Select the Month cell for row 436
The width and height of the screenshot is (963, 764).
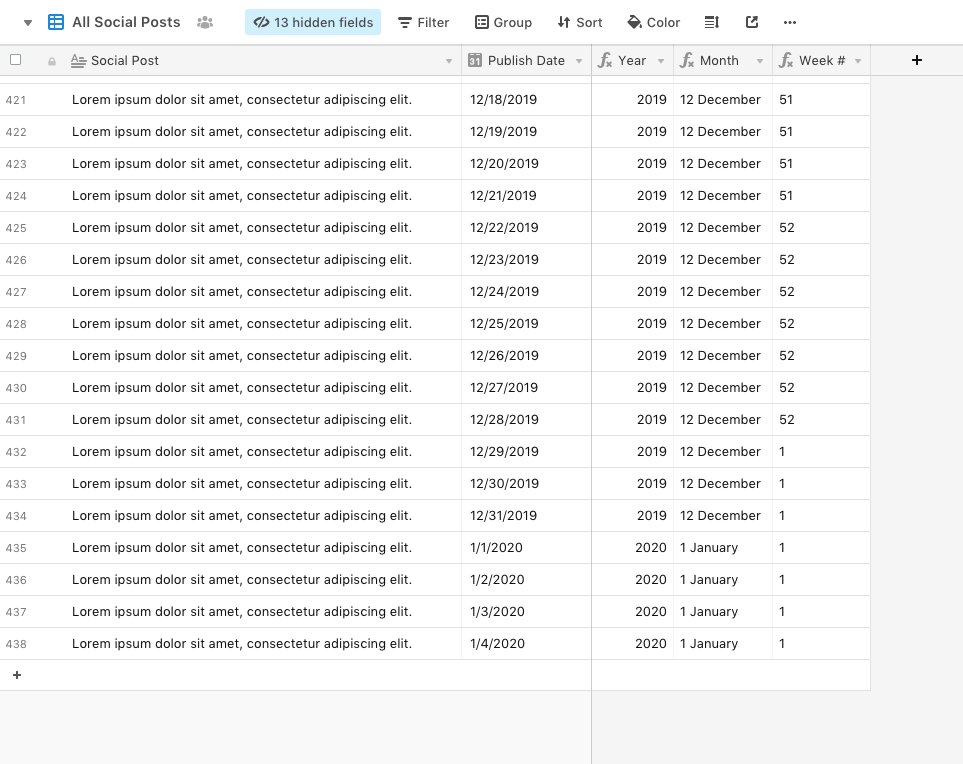click(x=723, y=580)
